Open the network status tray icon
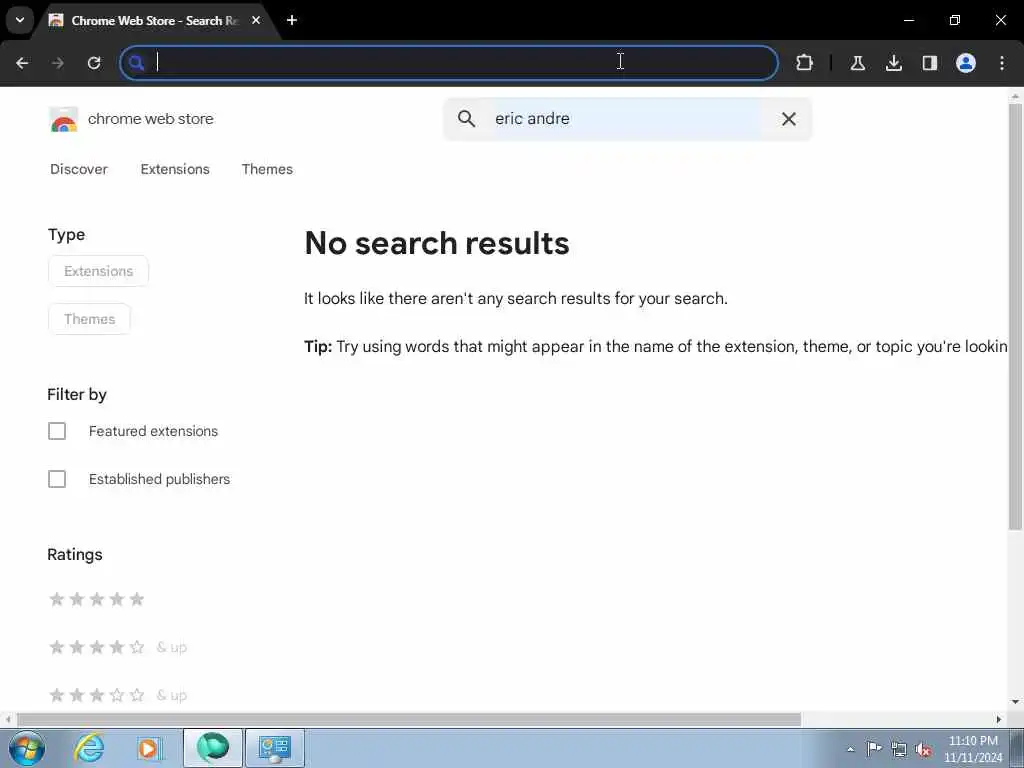 pos(899,749)
